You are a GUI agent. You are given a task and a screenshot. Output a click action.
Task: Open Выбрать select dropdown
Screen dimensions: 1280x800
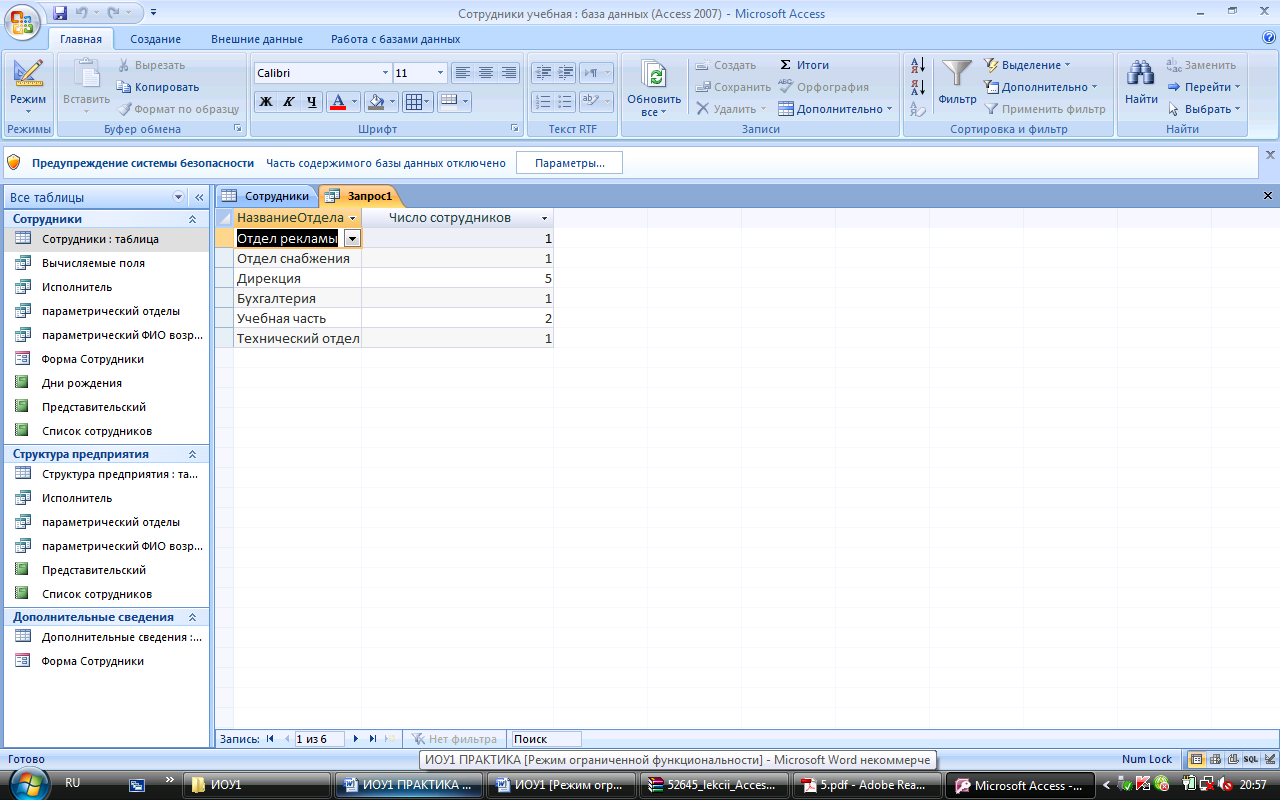click(1204, 109)
